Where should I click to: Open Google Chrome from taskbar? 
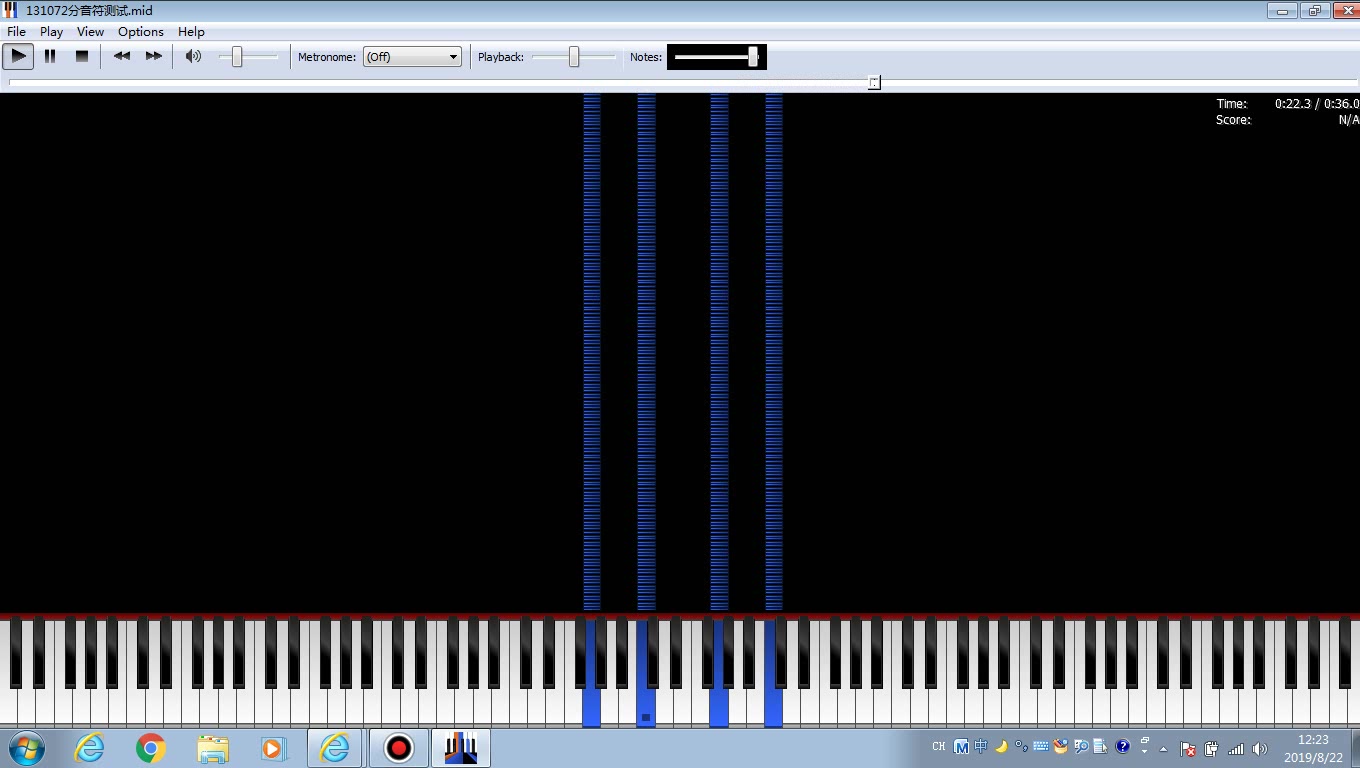pyautogui.click(x=151, y=748)
